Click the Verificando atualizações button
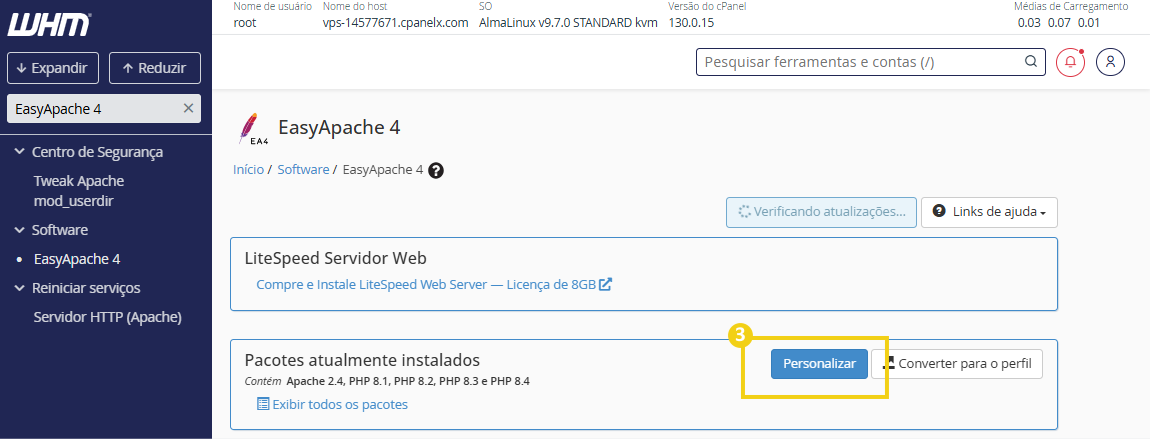Screen dimensions: 1150x439 [821, 212]
